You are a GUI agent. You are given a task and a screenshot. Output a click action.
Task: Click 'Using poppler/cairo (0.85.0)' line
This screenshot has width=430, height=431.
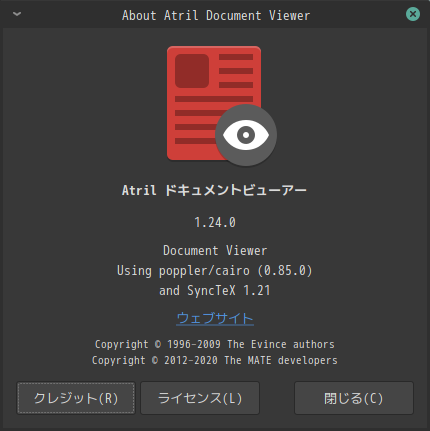pos(215,271)
